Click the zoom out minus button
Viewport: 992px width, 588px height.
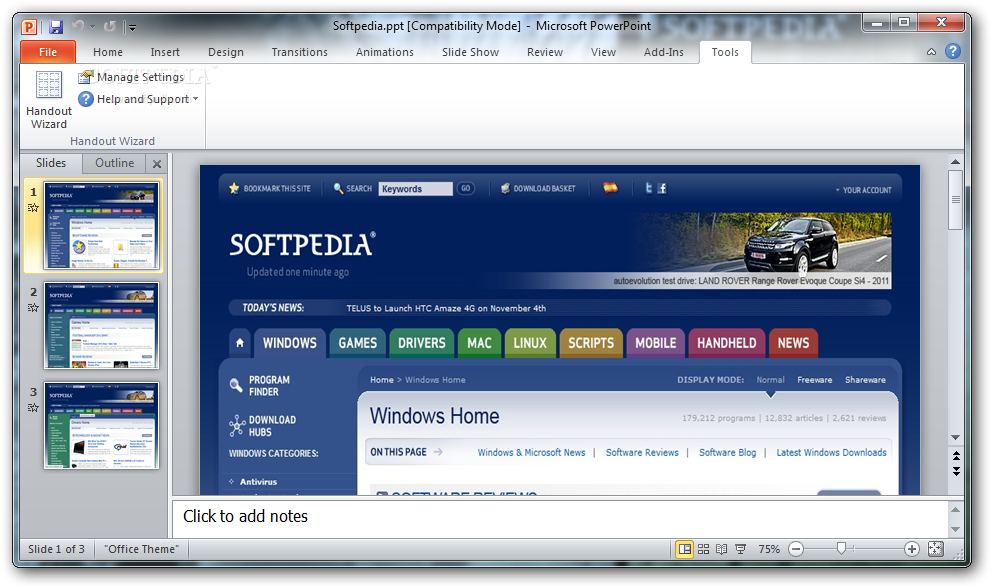[x=796, y=549]
